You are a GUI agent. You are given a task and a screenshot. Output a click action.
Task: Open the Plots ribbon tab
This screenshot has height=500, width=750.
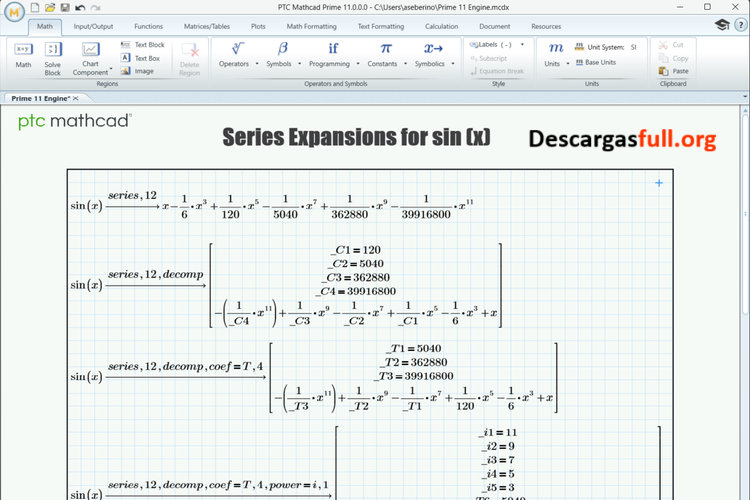click(258, 26)
